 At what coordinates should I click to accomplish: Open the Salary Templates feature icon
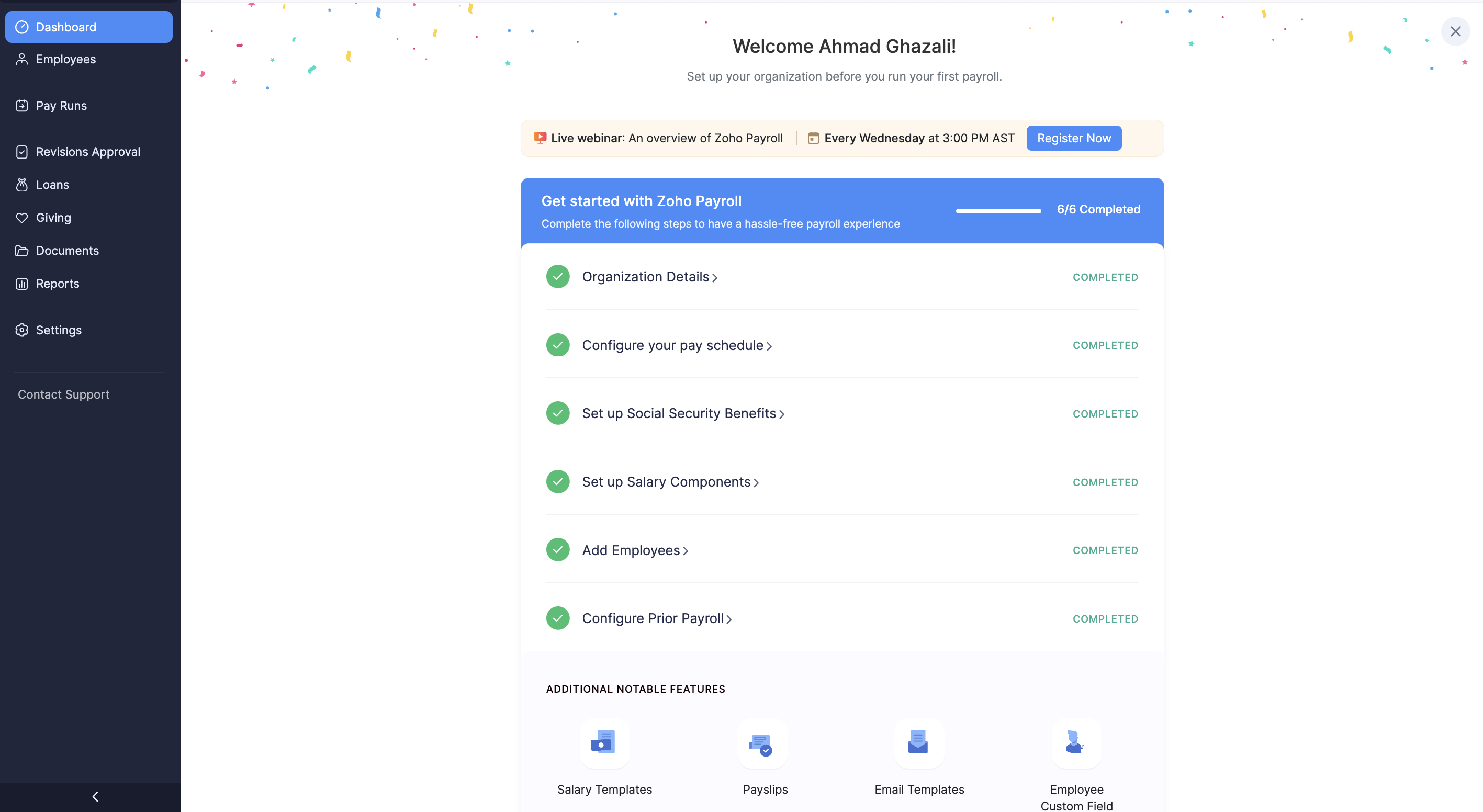click(604, 742)
